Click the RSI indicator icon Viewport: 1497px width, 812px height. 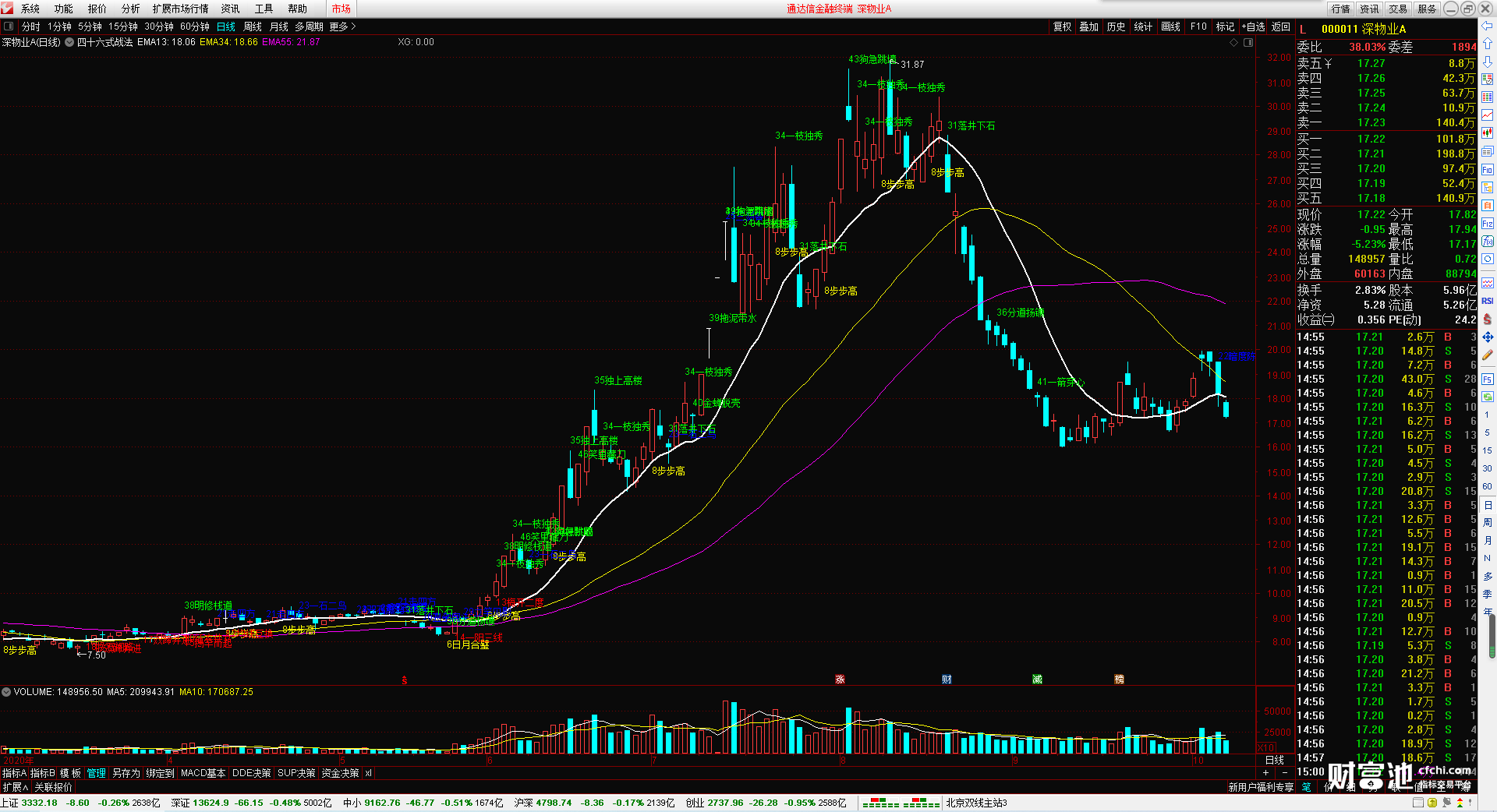pyautogui.click(x=1488, y=301)
